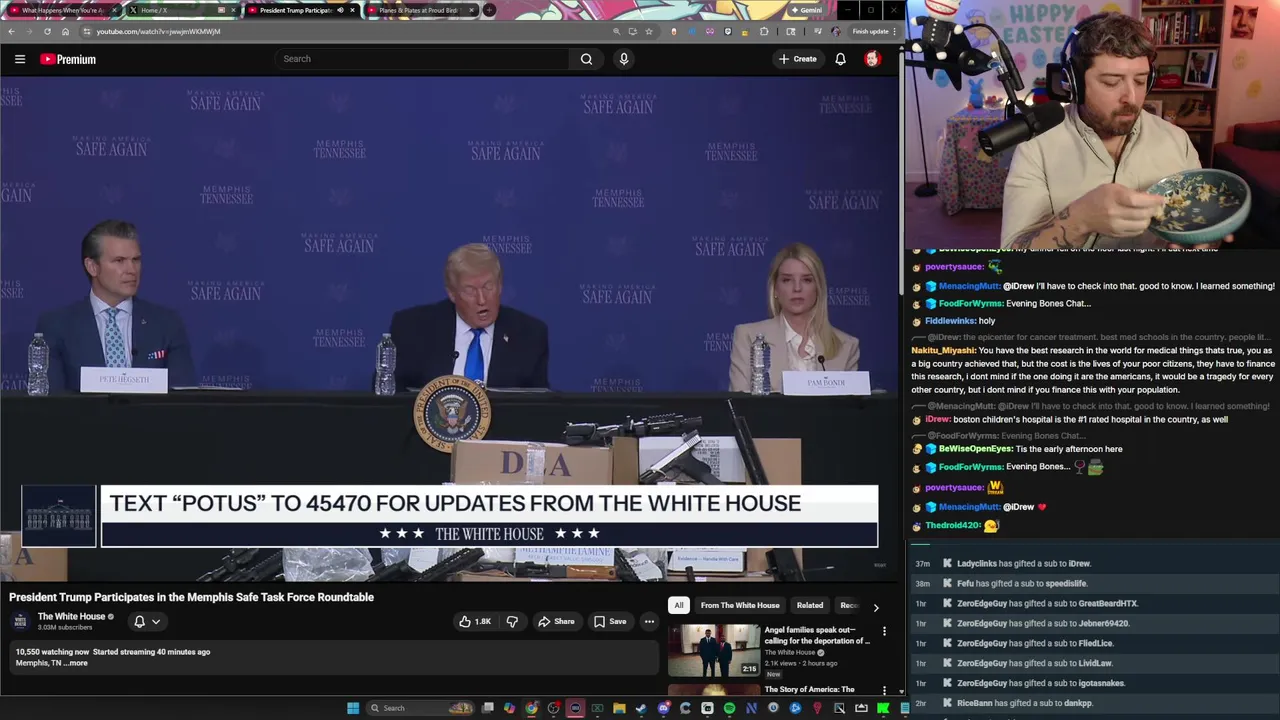This screenshot has width=1280, height=720.
Task: Open The White House channel name link
Action: pyautogui.click(x=71, y=616)
